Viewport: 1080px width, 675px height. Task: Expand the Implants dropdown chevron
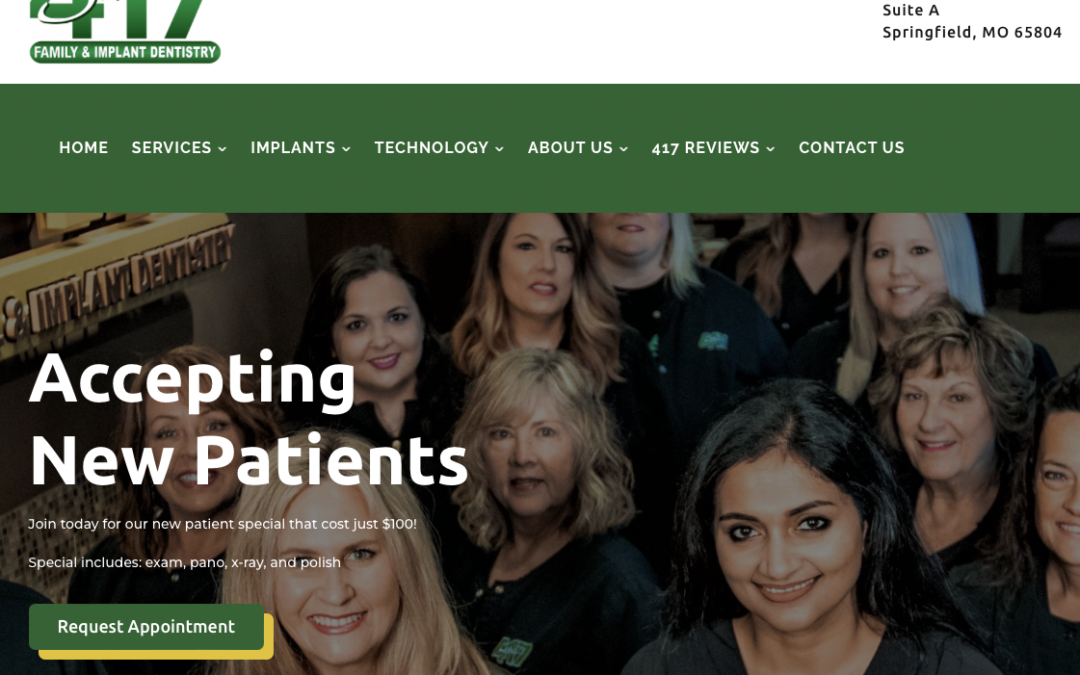(346, 149)
